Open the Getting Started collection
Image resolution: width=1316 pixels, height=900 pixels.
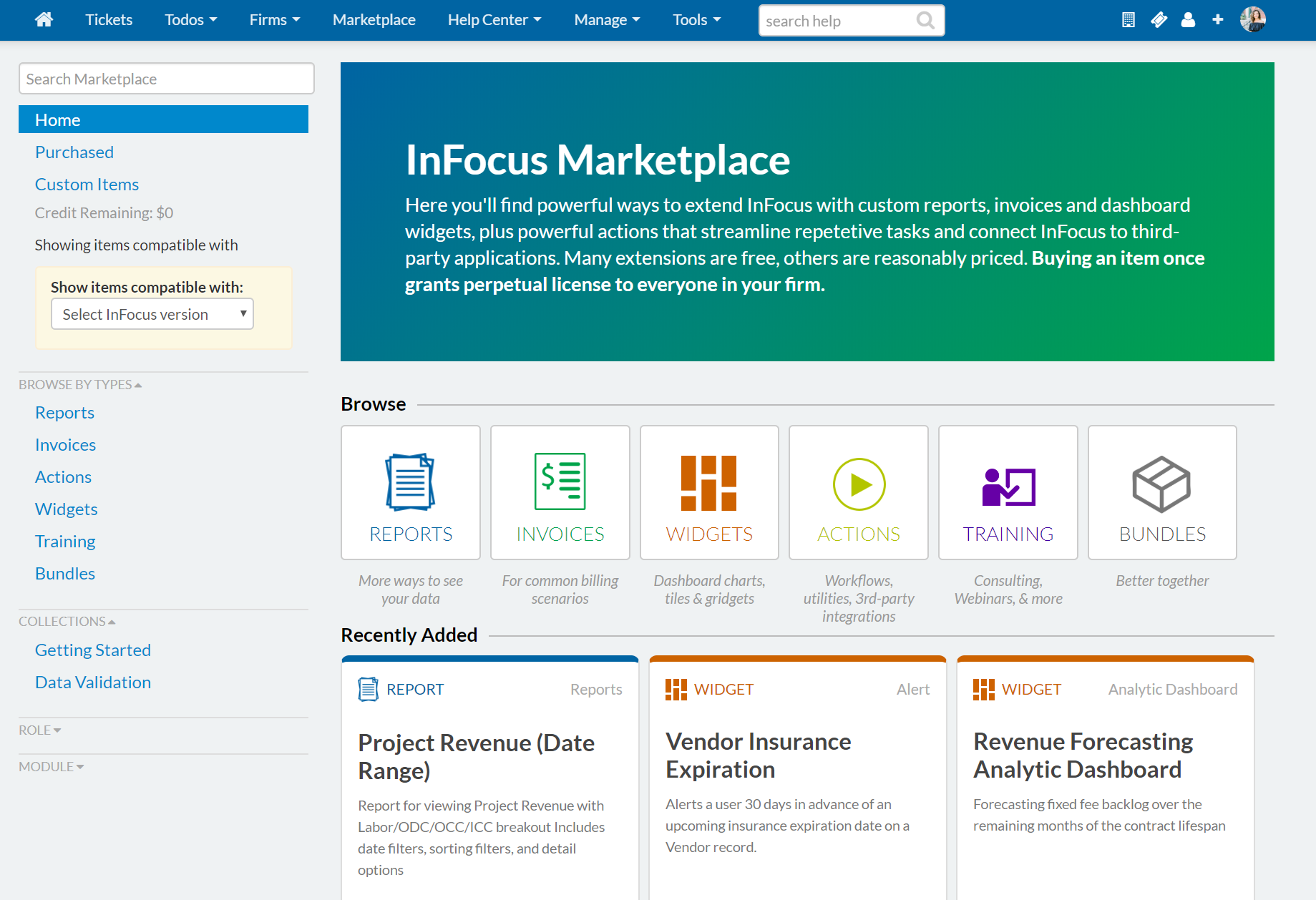click(93, 650)
